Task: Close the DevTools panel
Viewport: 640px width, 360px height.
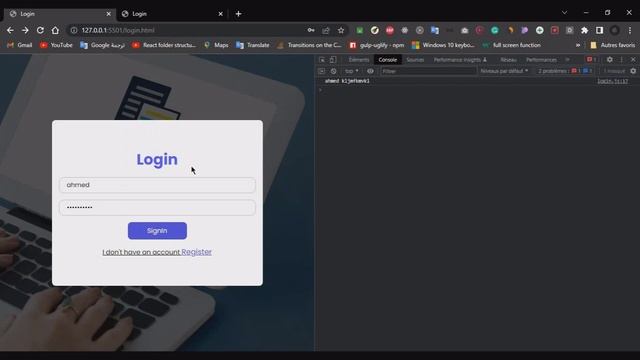Action: click(633, 60)
